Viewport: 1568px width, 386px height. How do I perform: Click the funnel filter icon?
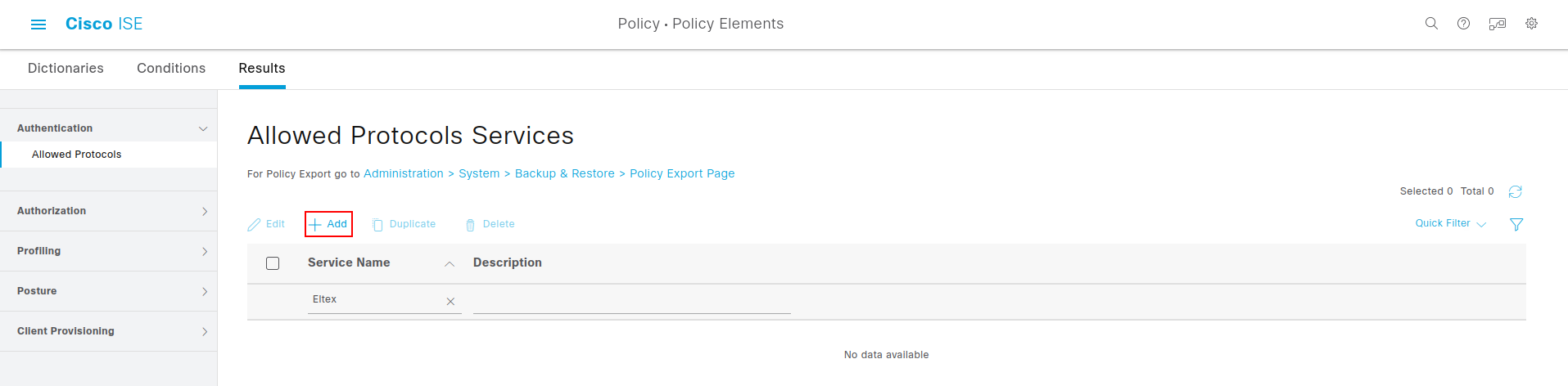click(1516, 224)
